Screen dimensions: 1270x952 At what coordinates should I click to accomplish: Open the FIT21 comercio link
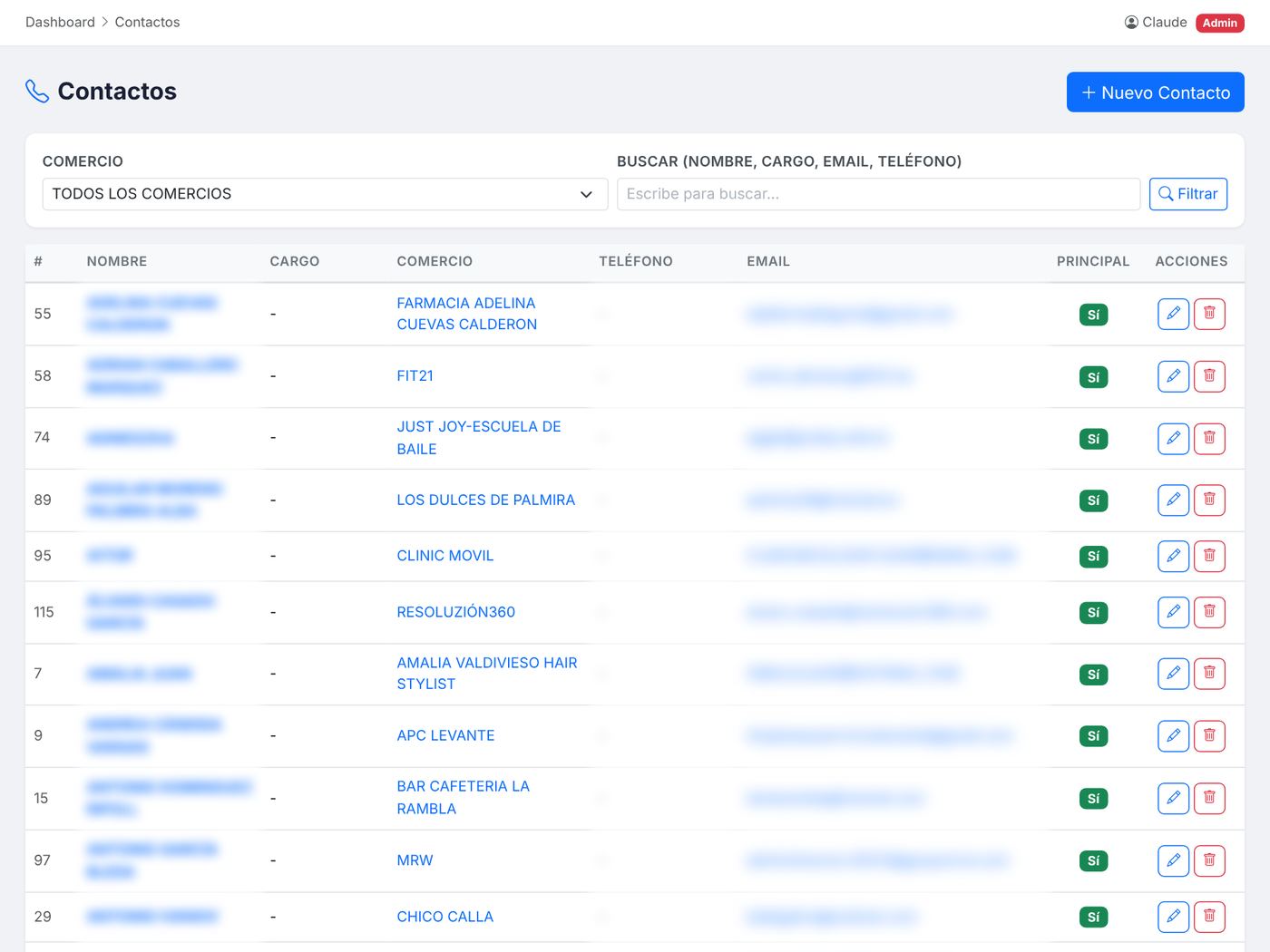pos(415,375)
